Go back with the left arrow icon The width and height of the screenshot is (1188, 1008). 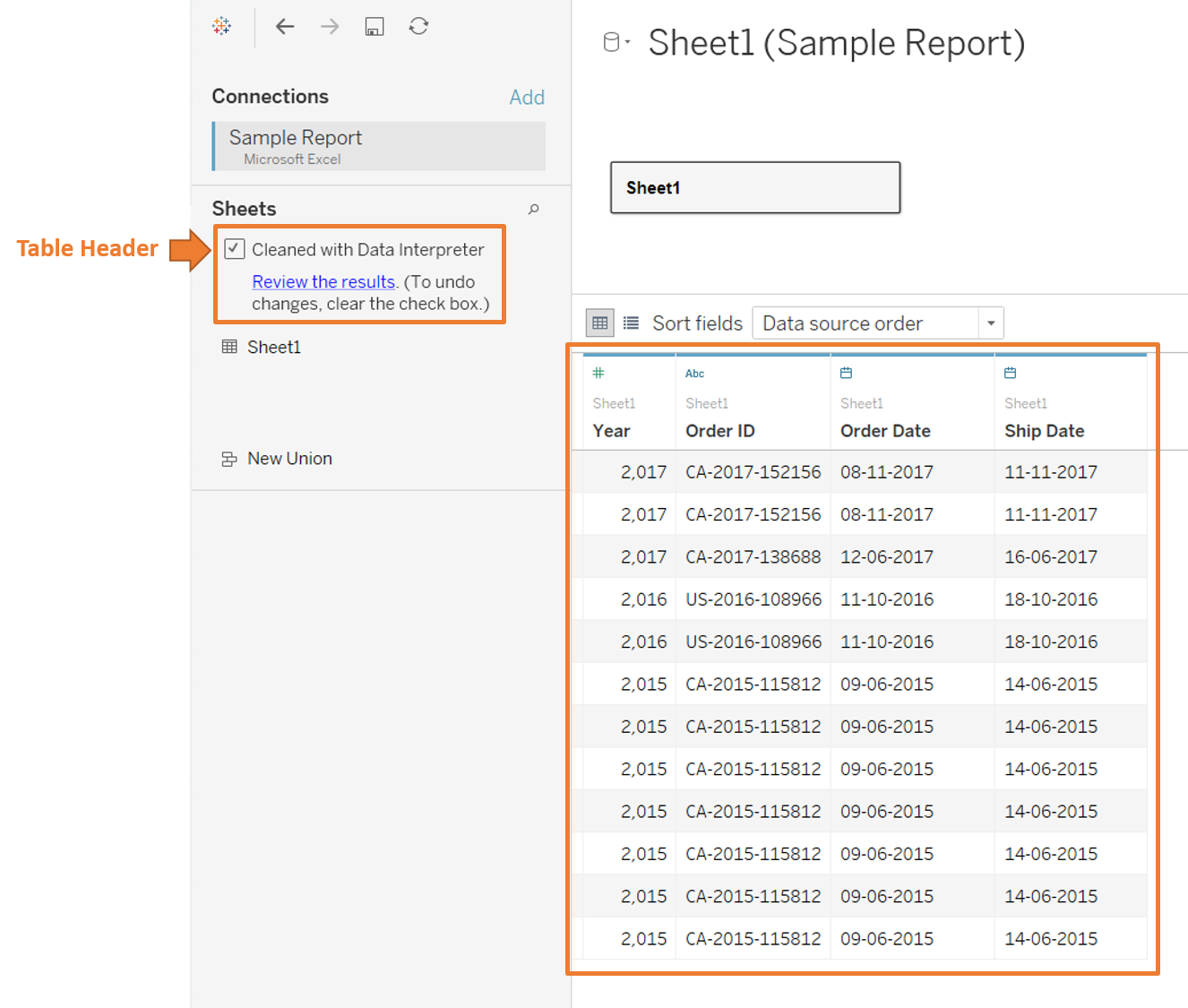coord(285,26)
